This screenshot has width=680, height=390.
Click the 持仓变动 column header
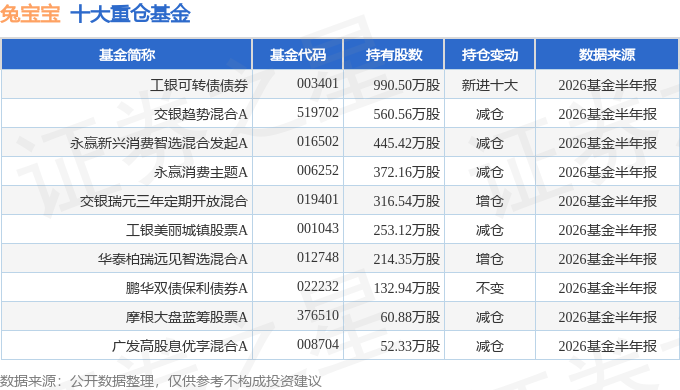490,55
